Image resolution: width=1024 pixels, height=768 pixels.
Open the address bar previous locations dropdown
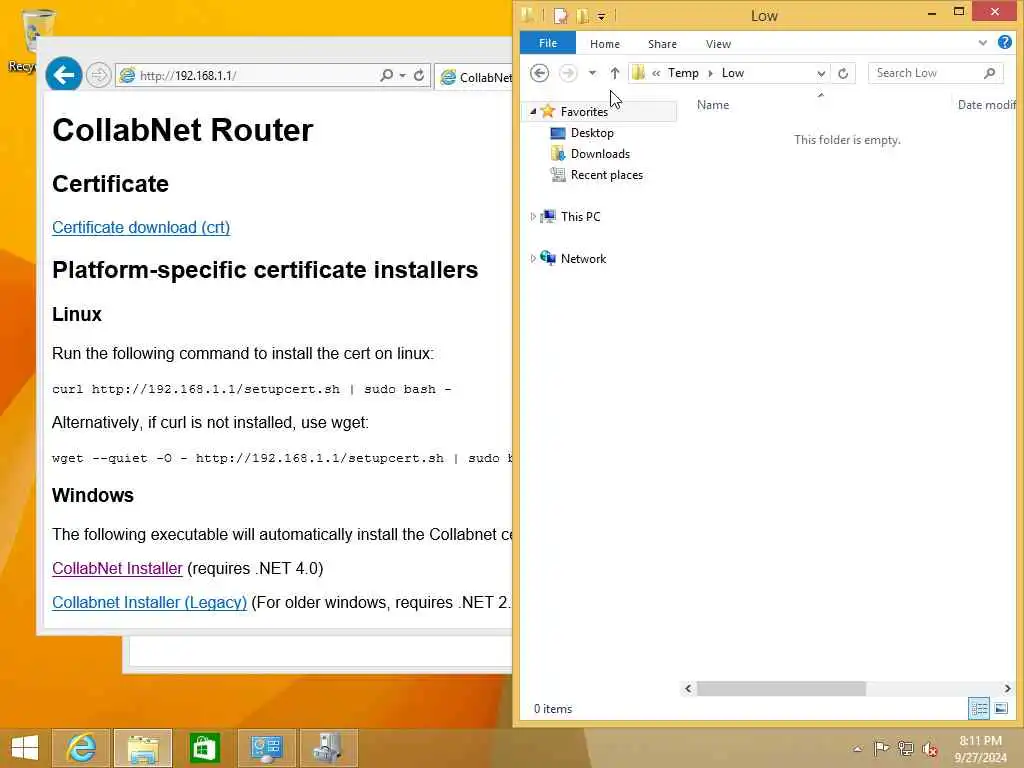tap(822, 73)
